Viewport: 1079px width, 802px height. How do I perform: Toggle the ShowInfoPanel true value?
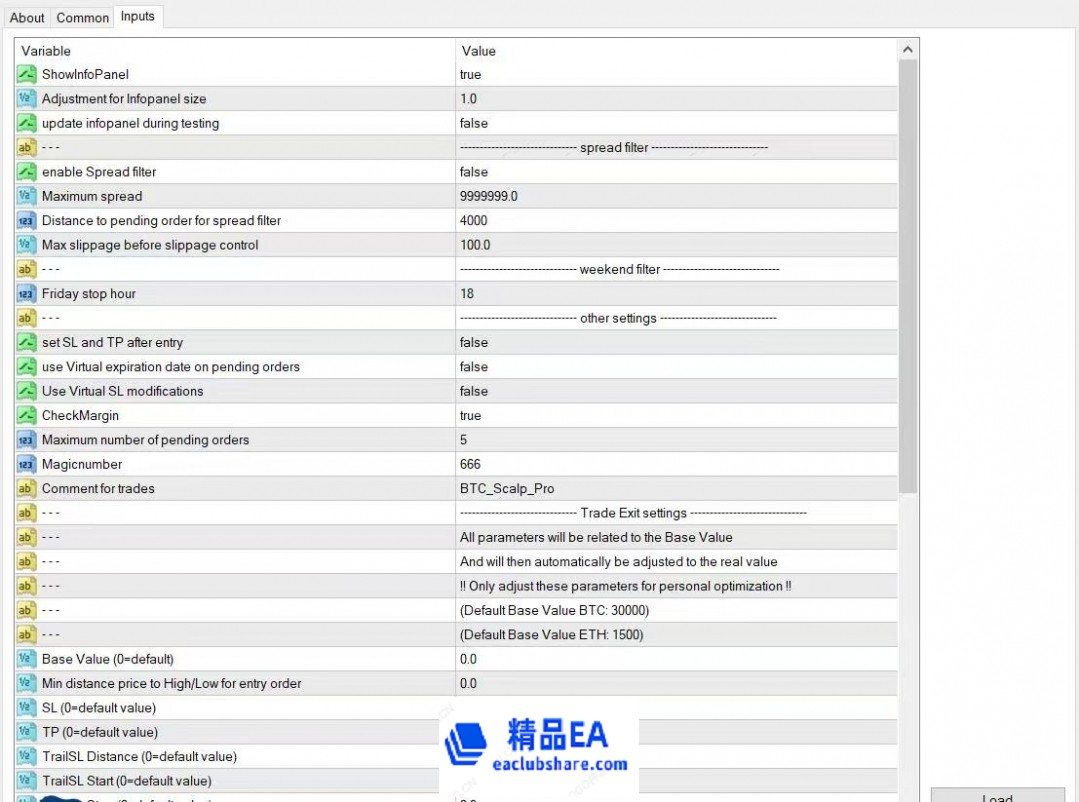coord(675,74)
